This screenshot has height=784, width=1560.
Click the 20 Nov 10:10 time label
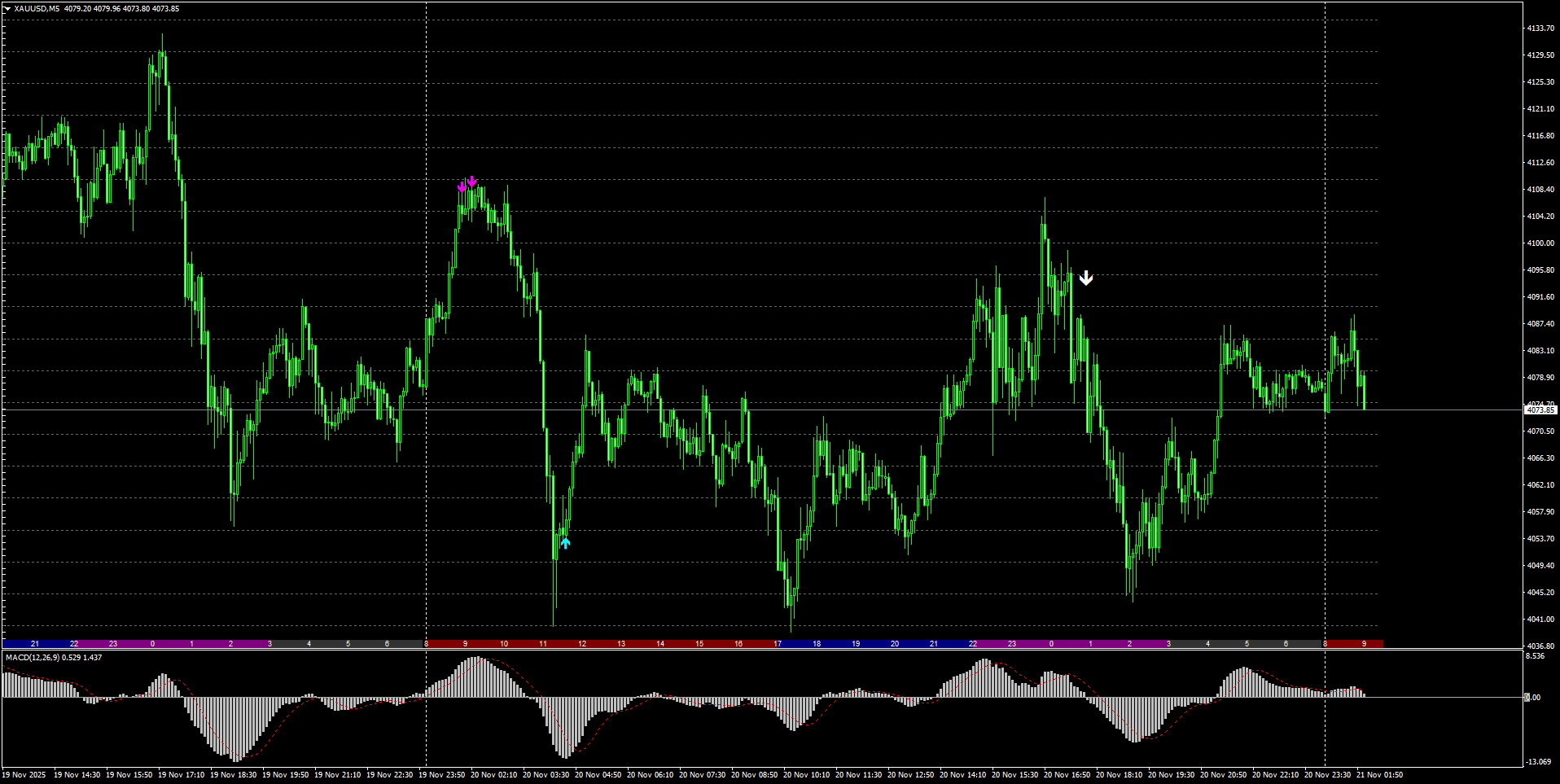click(x=806, y=775)
